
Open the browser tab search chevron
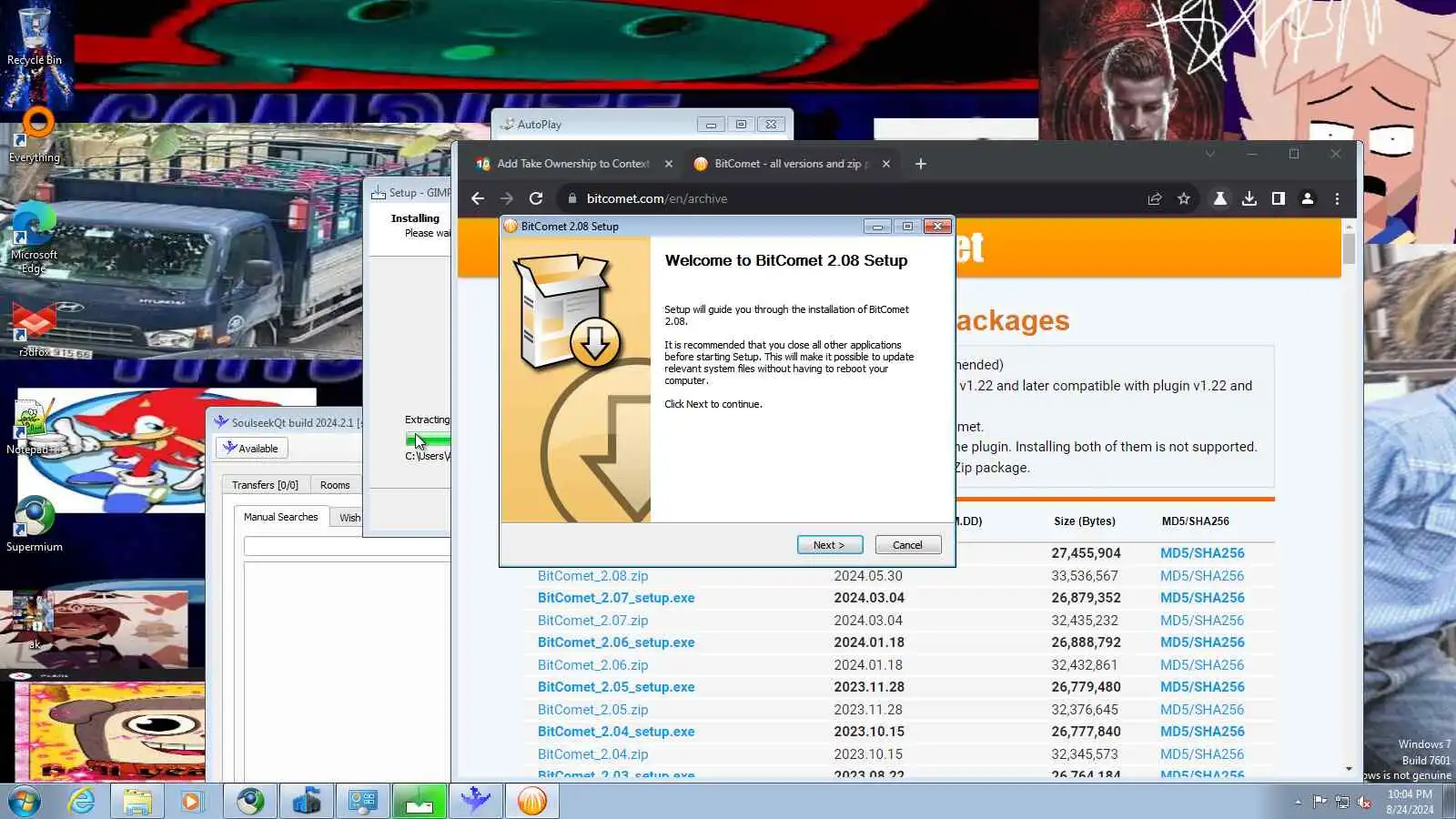click(1210, 154)
